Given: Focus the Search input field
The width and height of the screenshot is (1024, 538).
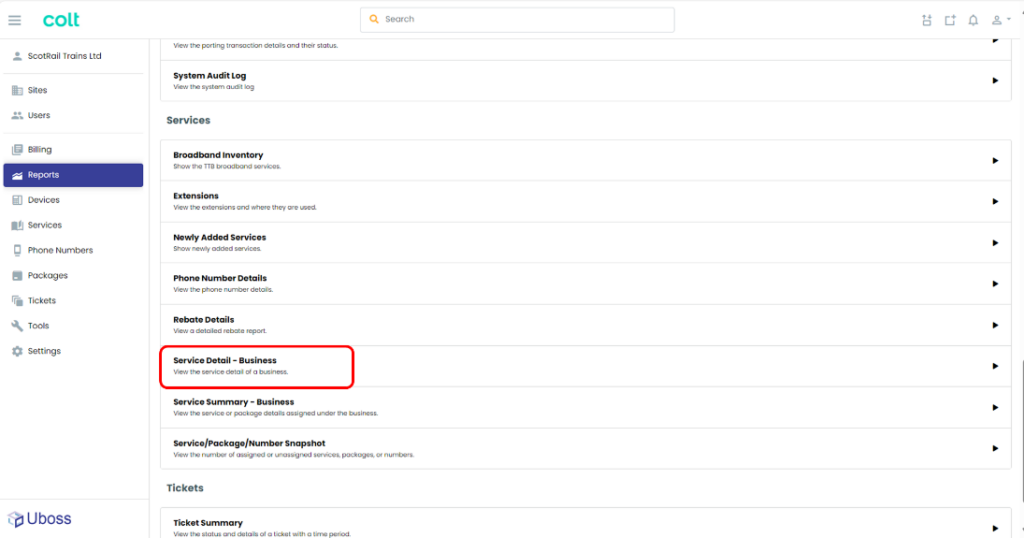Looking at the screenshot, I should point(517,20).
